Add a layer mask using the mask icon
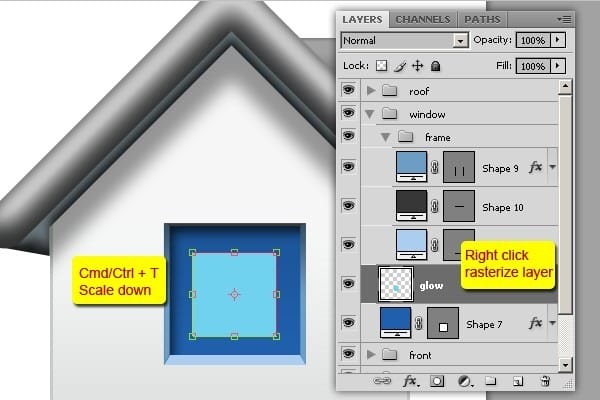This screenshot has width=600, height=400. 437,381
